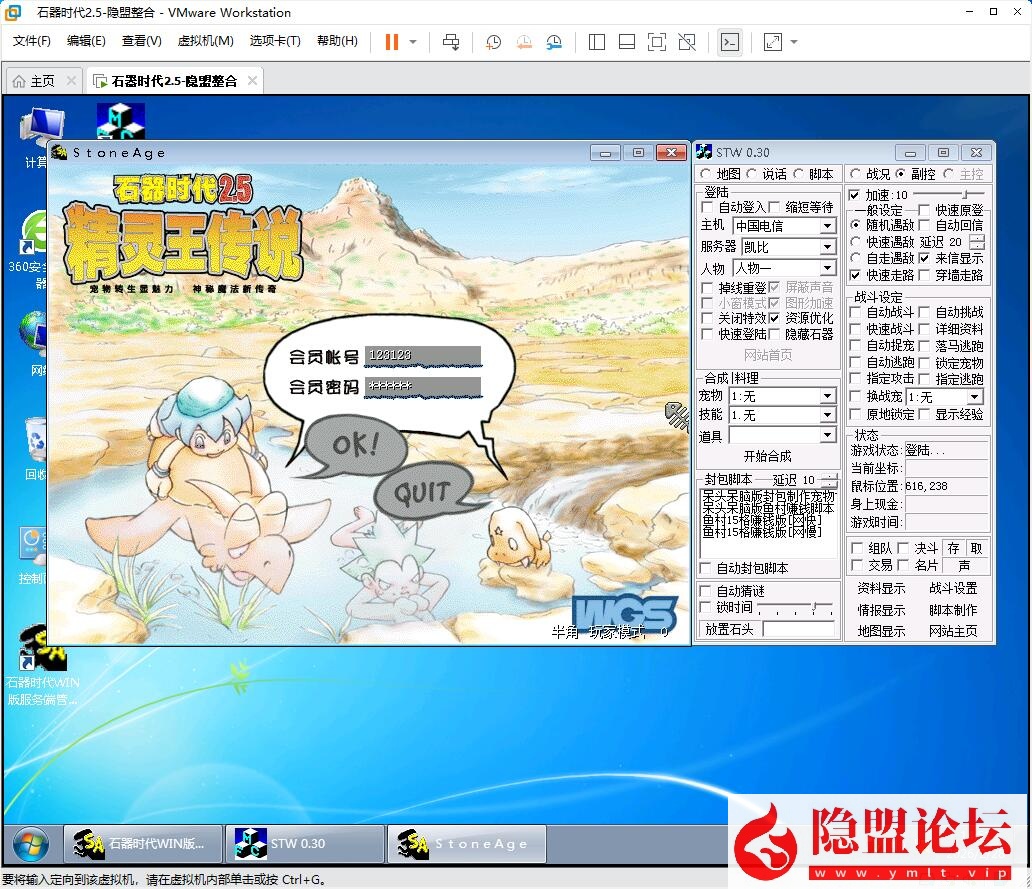Screen dimensions: 1032x889
Task: Open the 服务器 凯比 dropdown
Action: [x=827, y=247]
